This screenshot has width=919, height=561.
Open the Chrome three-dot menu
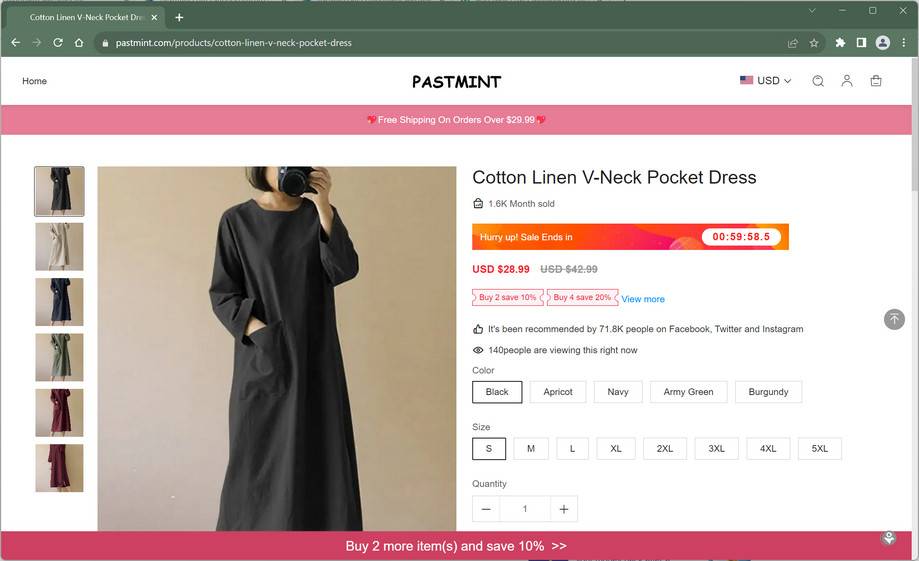(903, 43)
